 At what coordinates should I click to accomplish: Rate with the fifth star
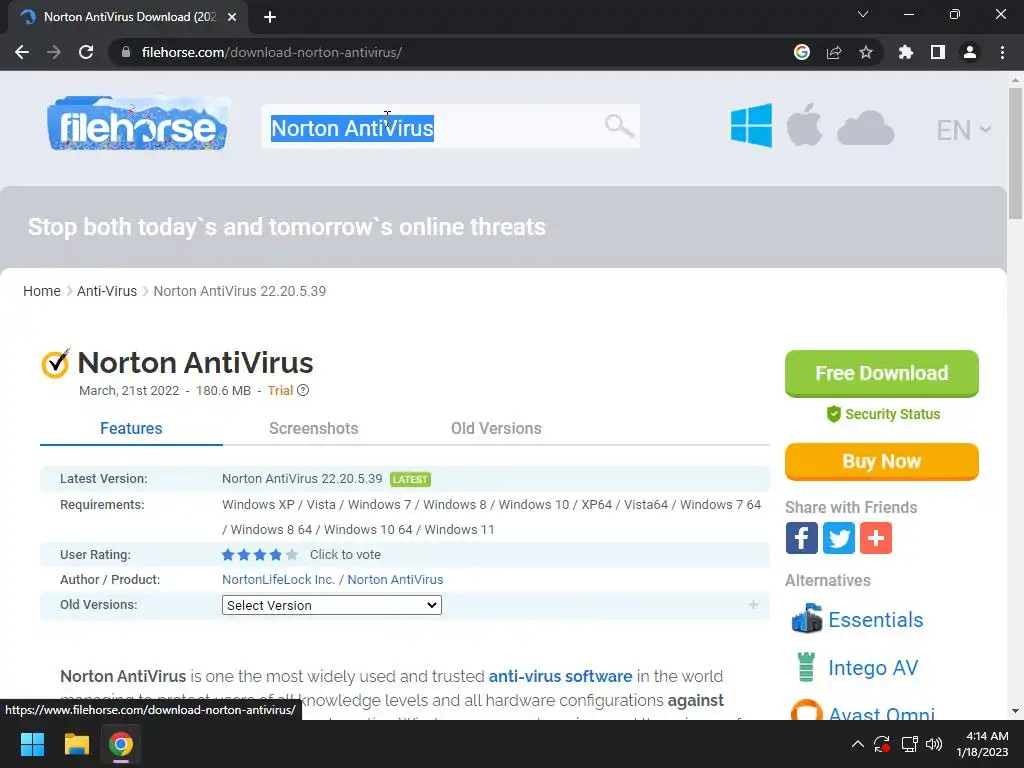(x=292, y=554)
